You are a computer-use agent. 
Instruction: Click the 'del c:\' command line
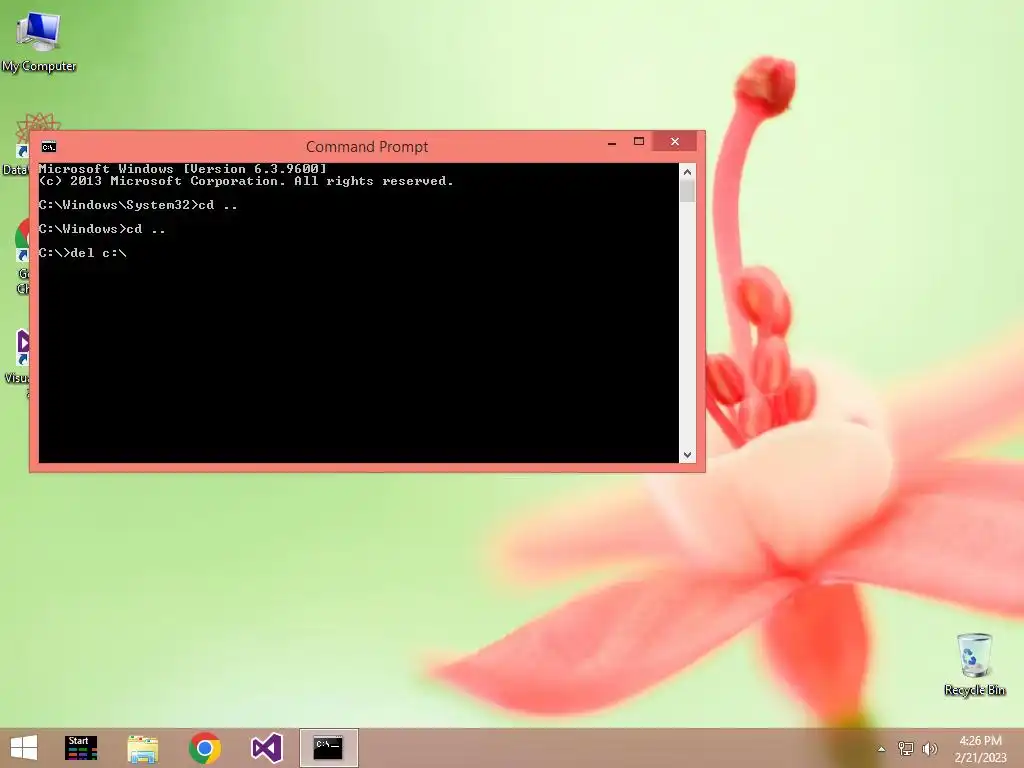[82, 253]
